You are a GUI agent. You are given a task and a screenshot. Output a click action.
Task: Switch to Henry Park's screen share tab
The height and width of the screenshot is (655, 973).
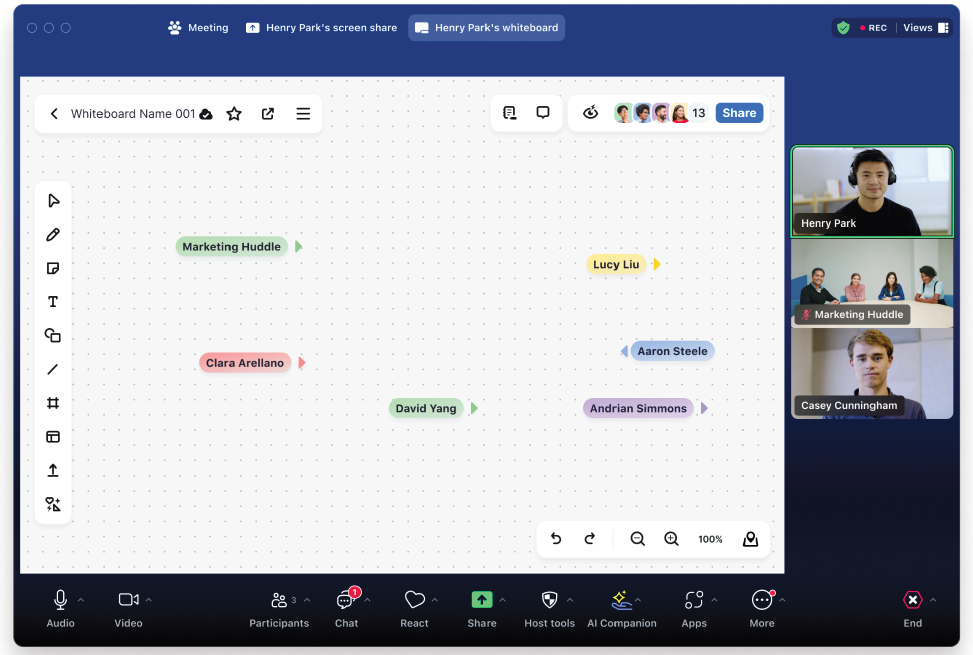coord(321,28)
